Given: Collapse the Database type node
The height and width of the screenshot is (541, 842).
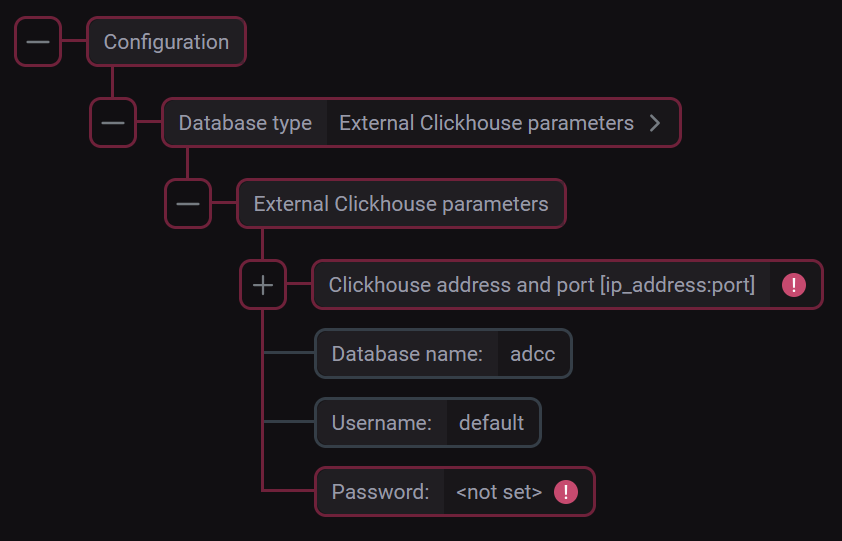Looking at the screenshot, I should pyautogui.click(x=113, y=122).
